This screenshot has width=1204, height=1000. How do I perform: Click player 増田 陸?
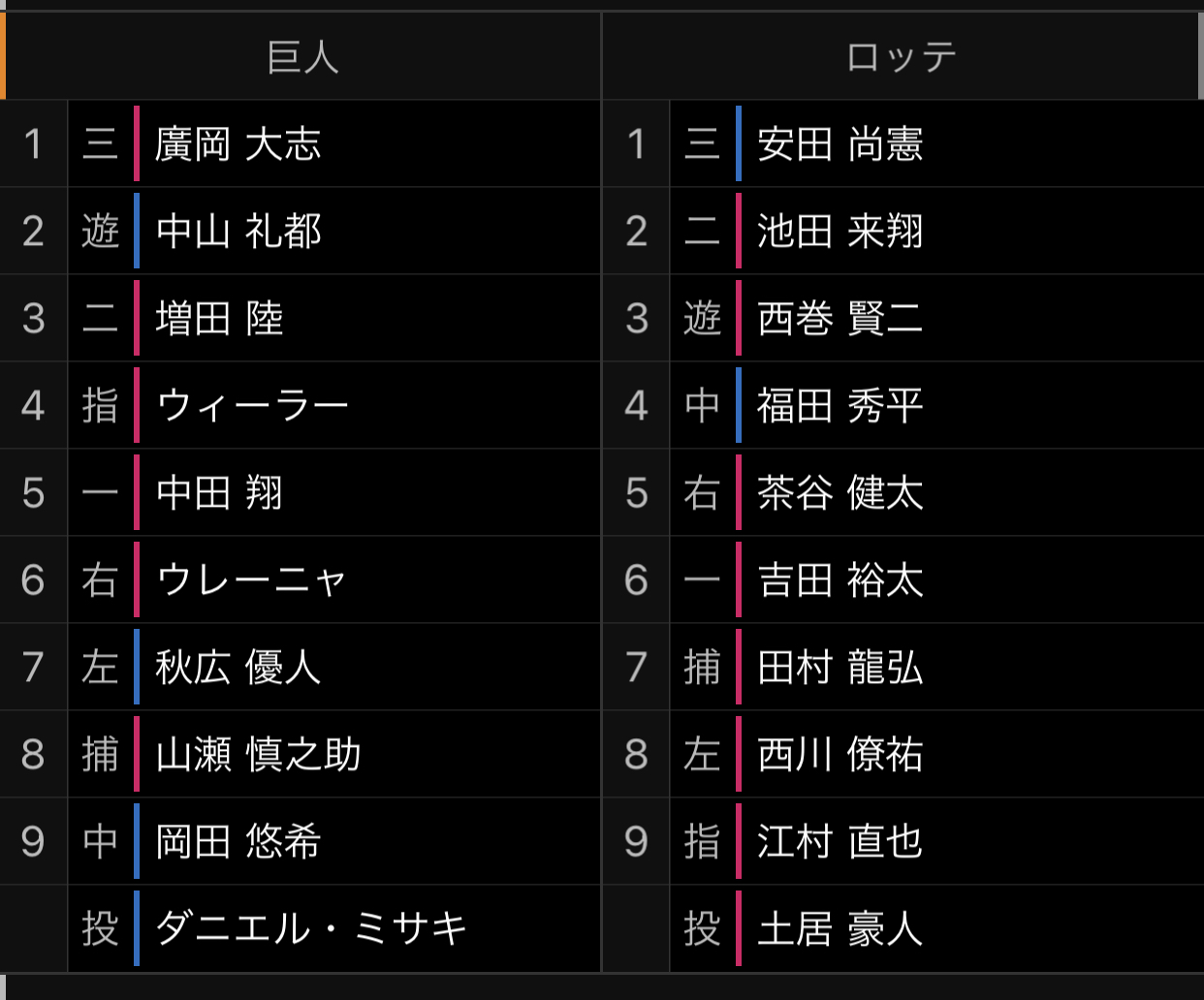[219, 319]
